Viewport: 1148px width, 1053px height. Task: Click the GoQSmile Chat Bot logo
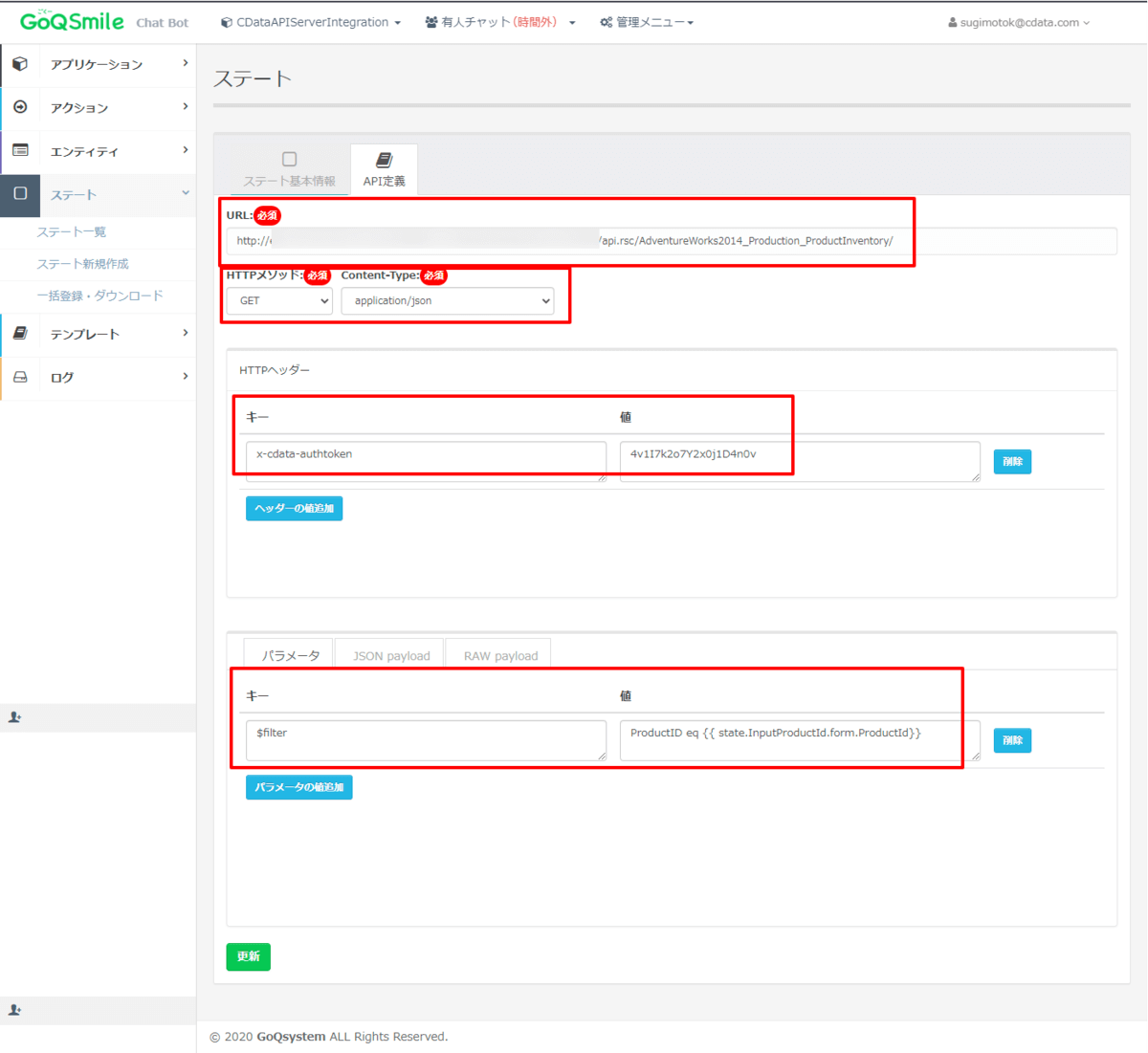point(103,21)
